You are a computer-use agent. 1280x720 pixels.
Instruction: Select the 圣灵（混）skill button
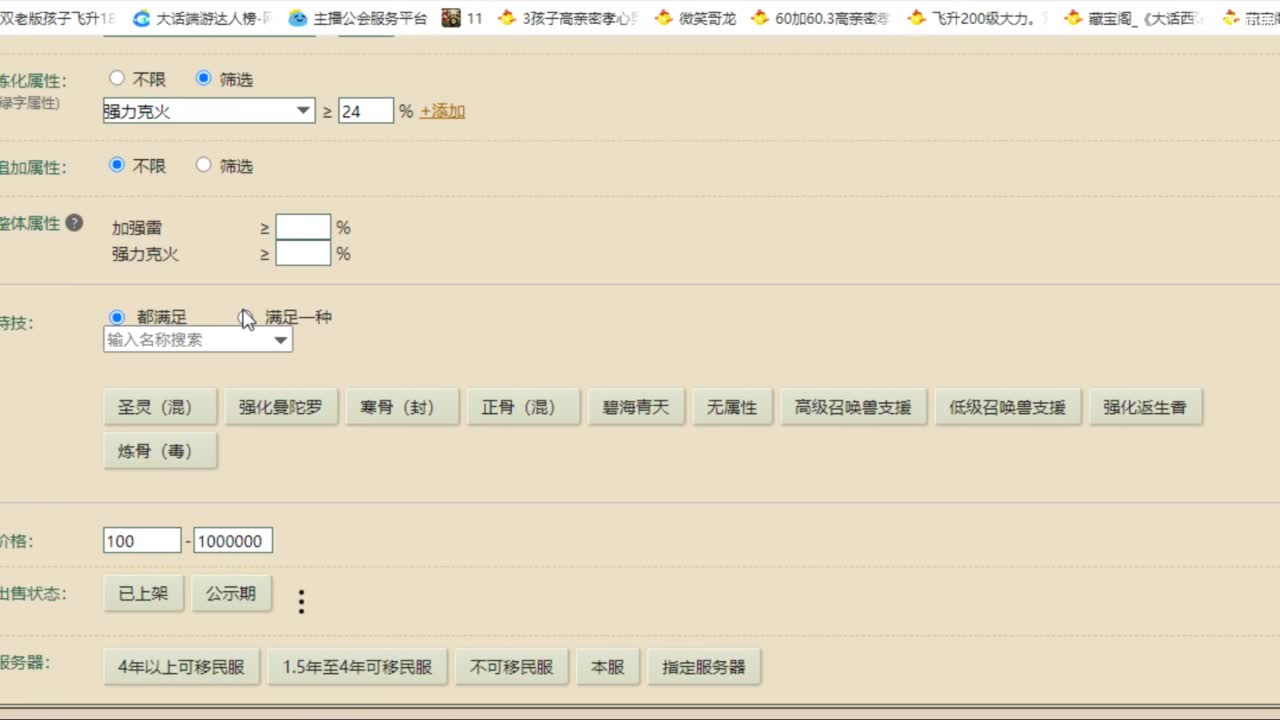161,407
